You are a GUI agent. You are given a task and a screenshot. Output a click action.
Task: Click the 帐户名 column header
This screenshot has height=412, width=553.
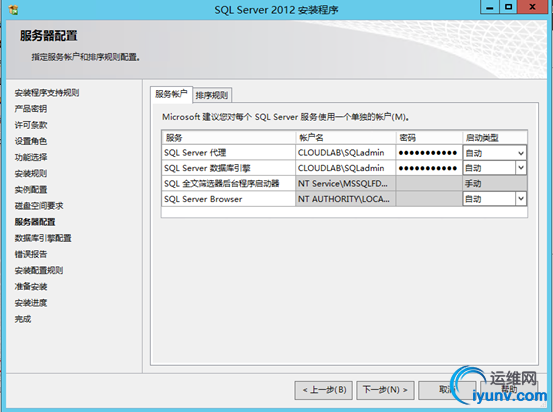[x=345, y=138]
